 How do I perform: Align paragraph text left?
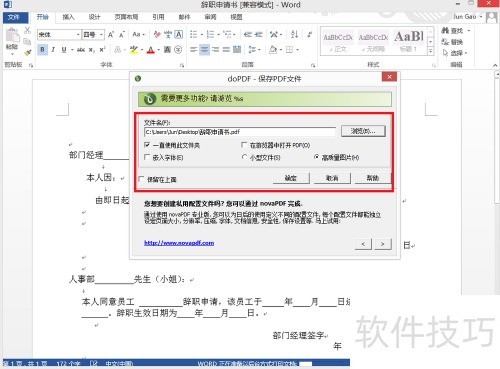coord(193,50)
